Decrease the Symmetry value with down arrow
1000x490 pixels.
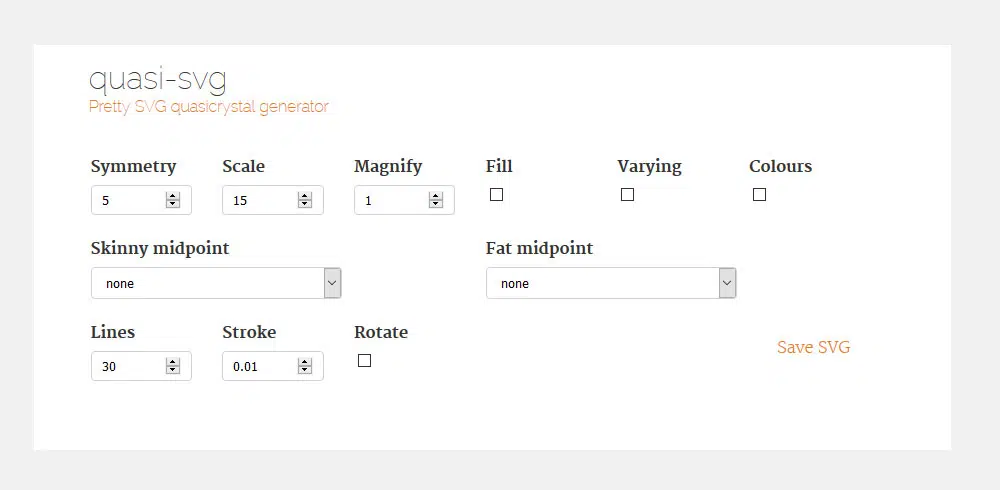click(173, 204)
